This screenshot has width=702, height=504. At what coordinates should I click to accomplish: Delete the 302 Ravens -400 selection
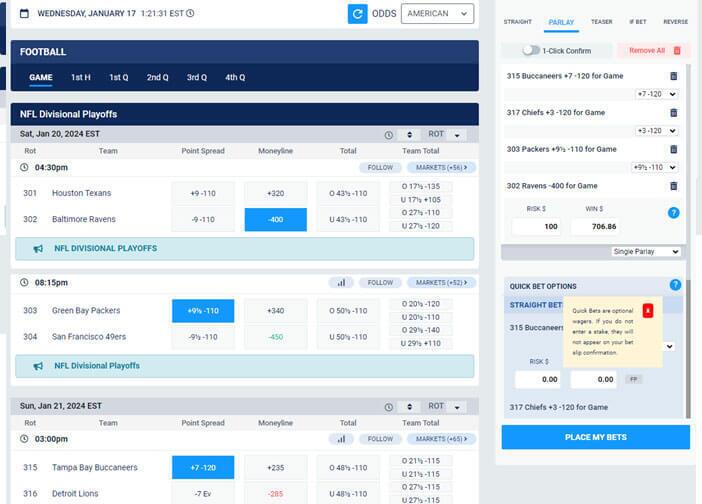673,186
